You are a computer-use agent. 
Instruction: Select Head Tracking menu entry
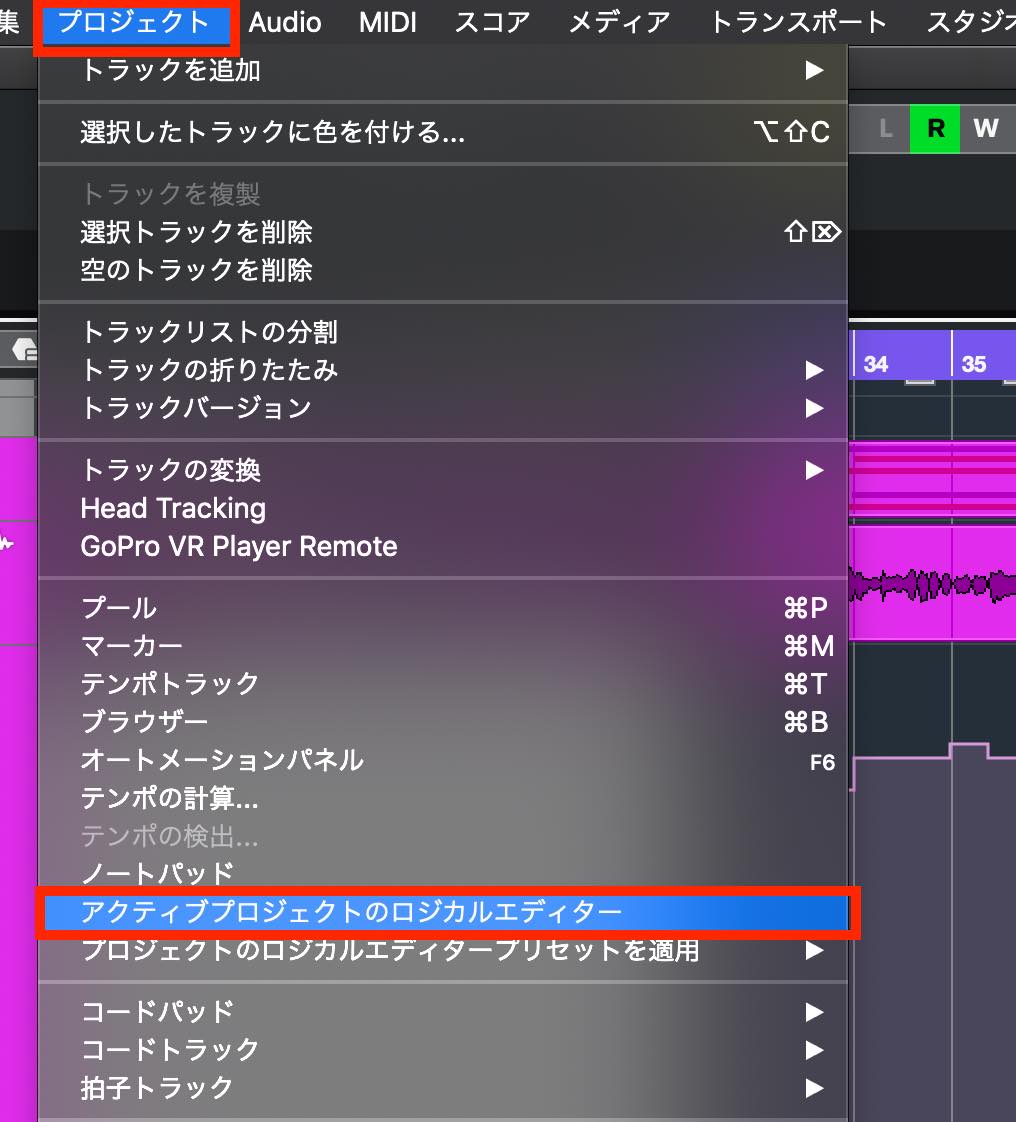point(443,508)
